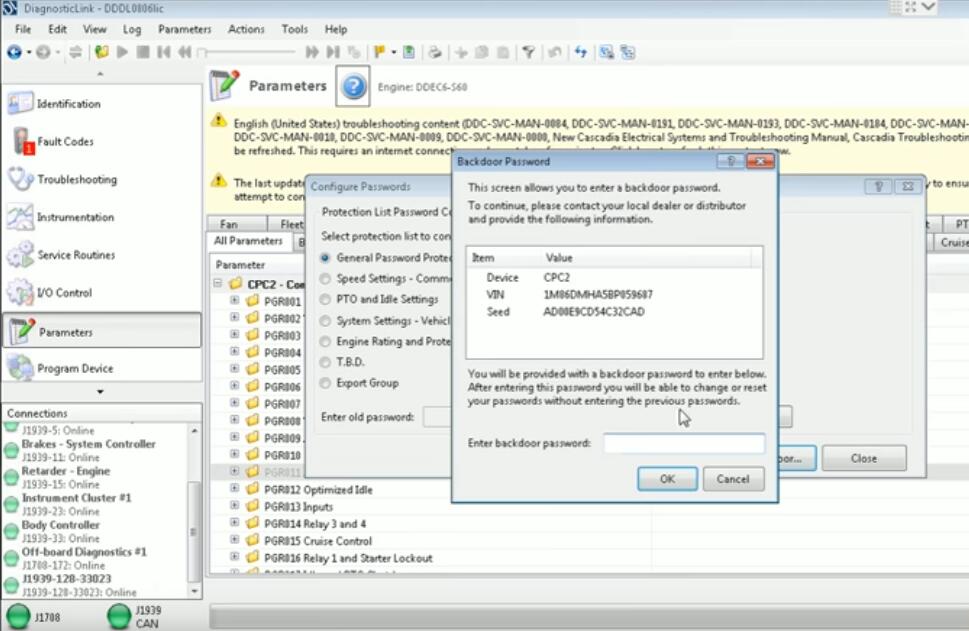This screenshot has height=631, width=969.
Task: Open the Tools menu
Action: click(294, 29)
